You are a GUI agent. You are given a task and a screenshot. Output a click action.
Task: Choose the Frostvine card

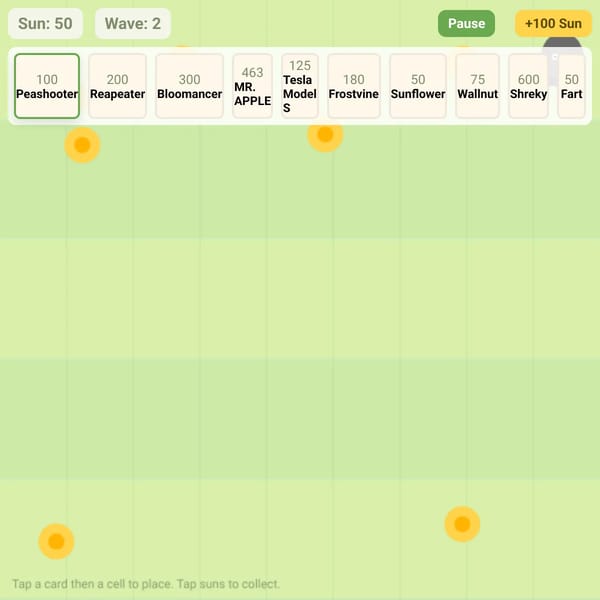click(354, 86)
